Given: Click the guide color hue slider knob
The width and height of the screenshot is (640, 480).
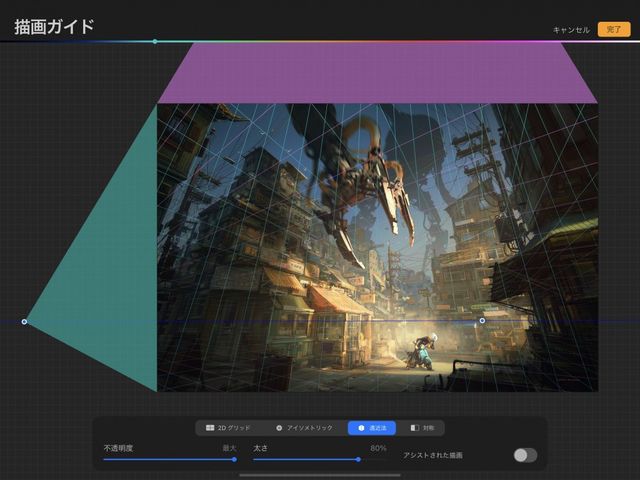Looking at the screenshot, I should 155,42.
